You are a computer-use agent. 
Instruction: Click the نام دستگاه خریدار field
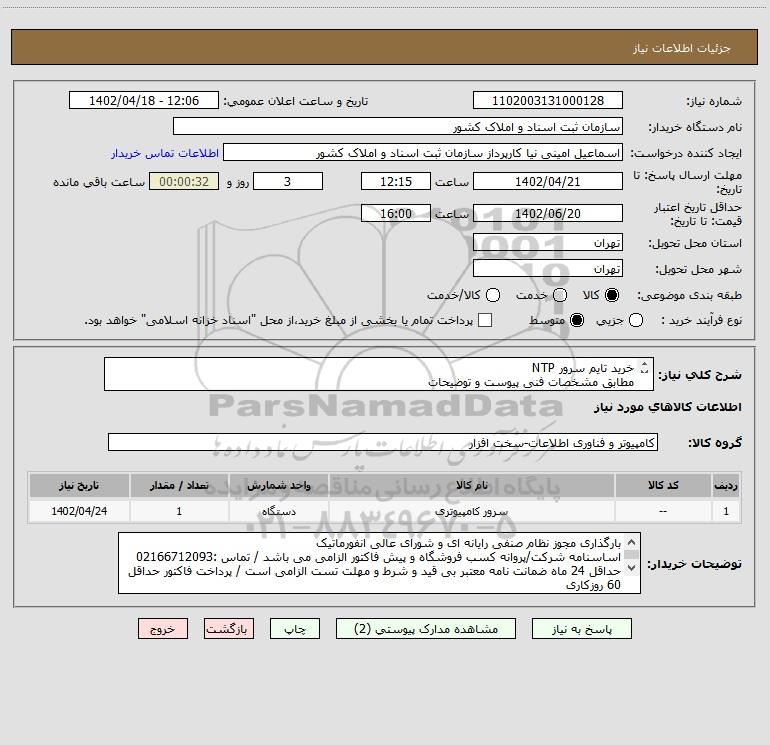398,126
